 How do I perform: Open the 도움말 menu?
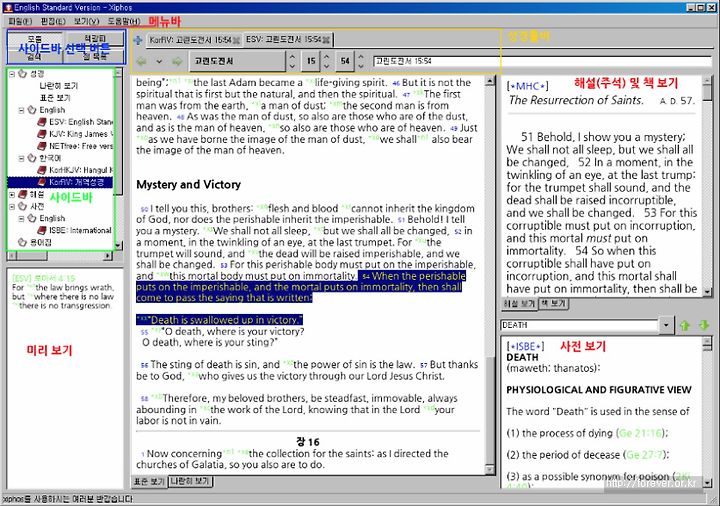point(124,22)
